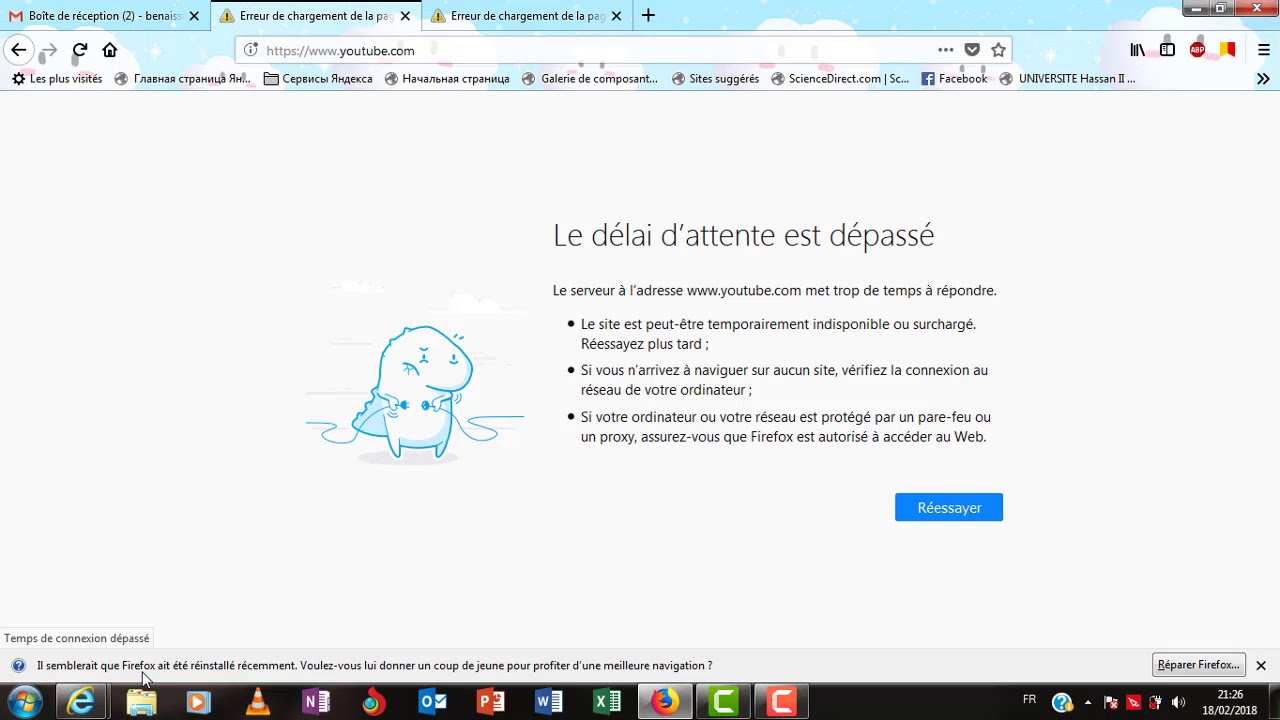Open Excel from taskbar
The width and height of the screenshot is (1280, 720).
coord(607,702)
